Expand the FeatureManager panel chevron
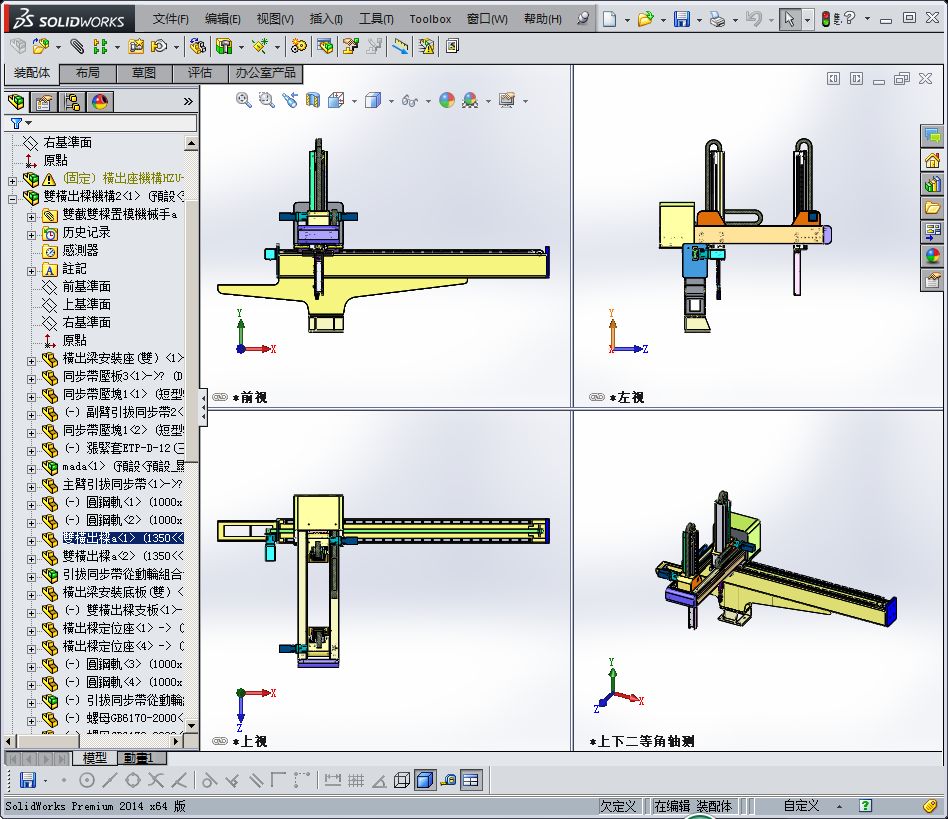Viewport: 948px width, 819px height. (188, 102)
